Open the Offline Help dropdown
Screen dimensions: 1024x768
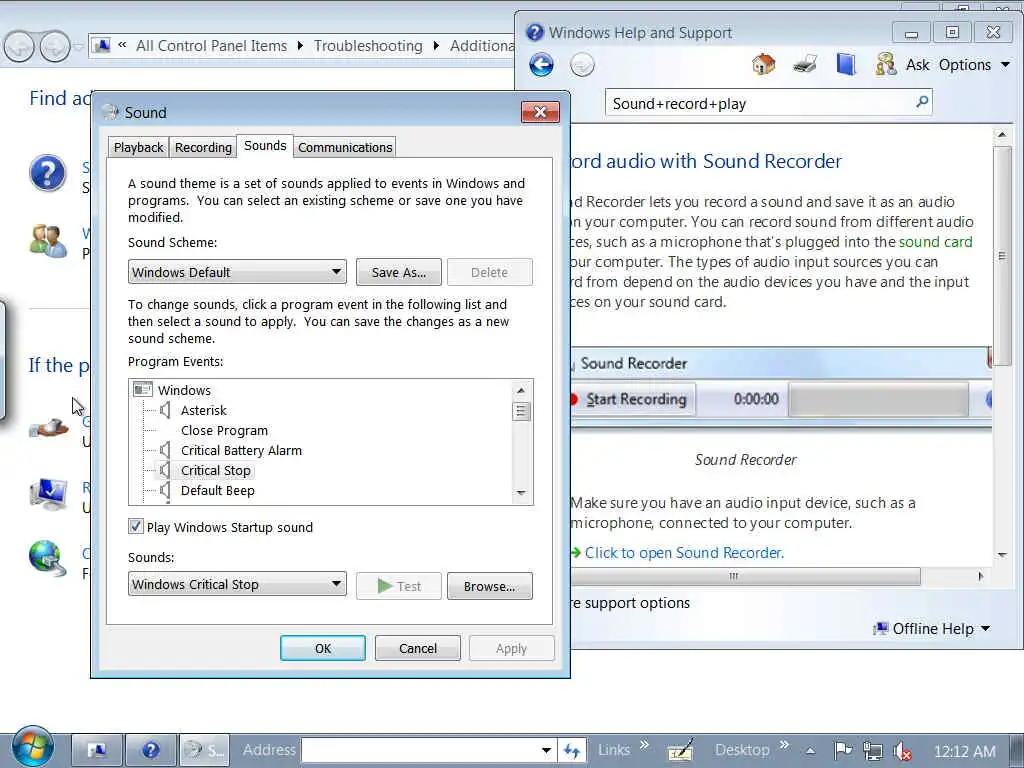pyautogui.click(x=932, y=628)
